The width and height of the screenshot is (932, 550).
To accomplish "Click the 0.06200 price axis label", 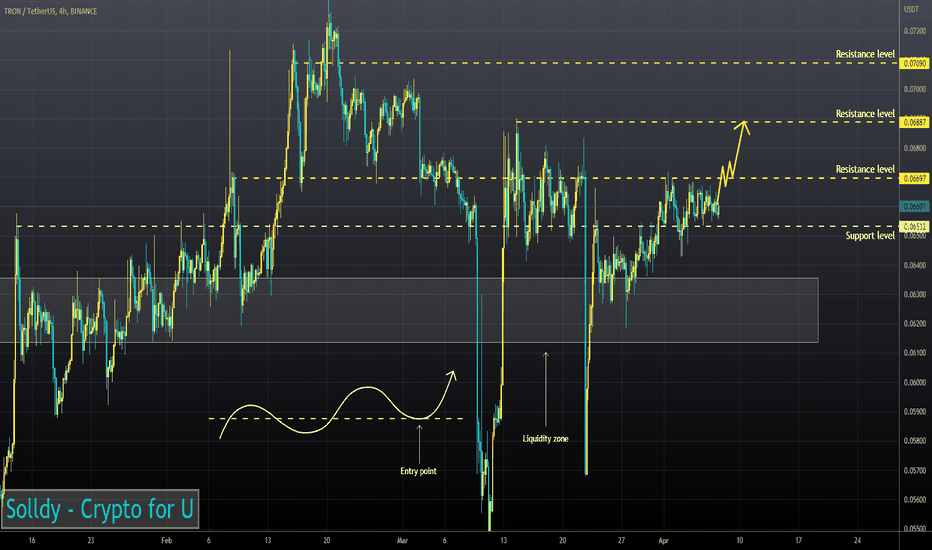I will pyautogui.click(x=915, y=323).
